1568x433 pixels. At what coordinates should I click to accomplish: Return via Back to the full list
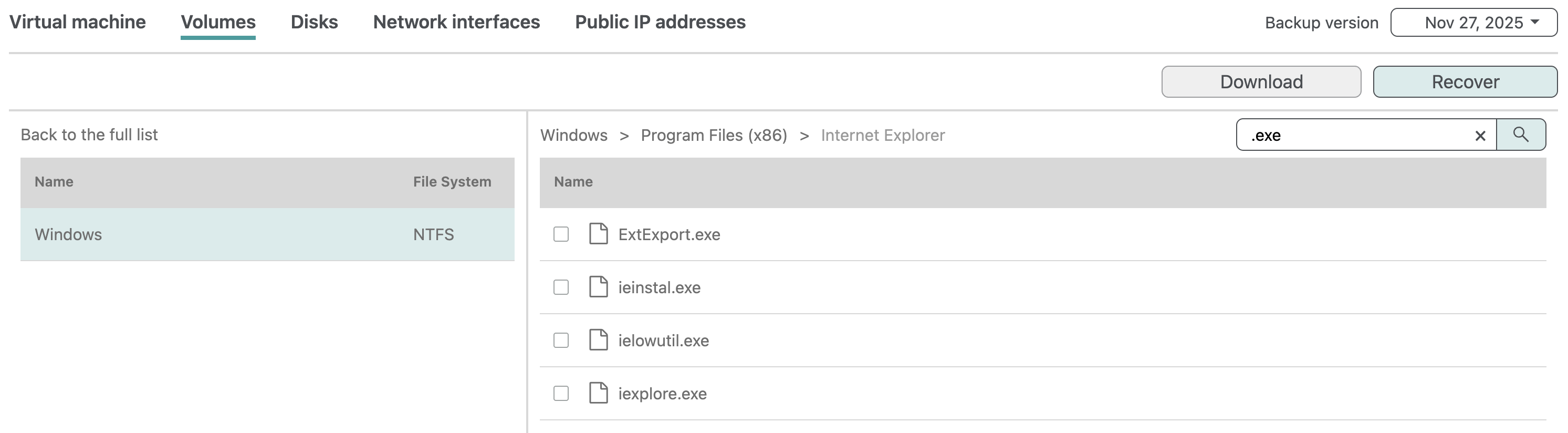pos(89,135)
